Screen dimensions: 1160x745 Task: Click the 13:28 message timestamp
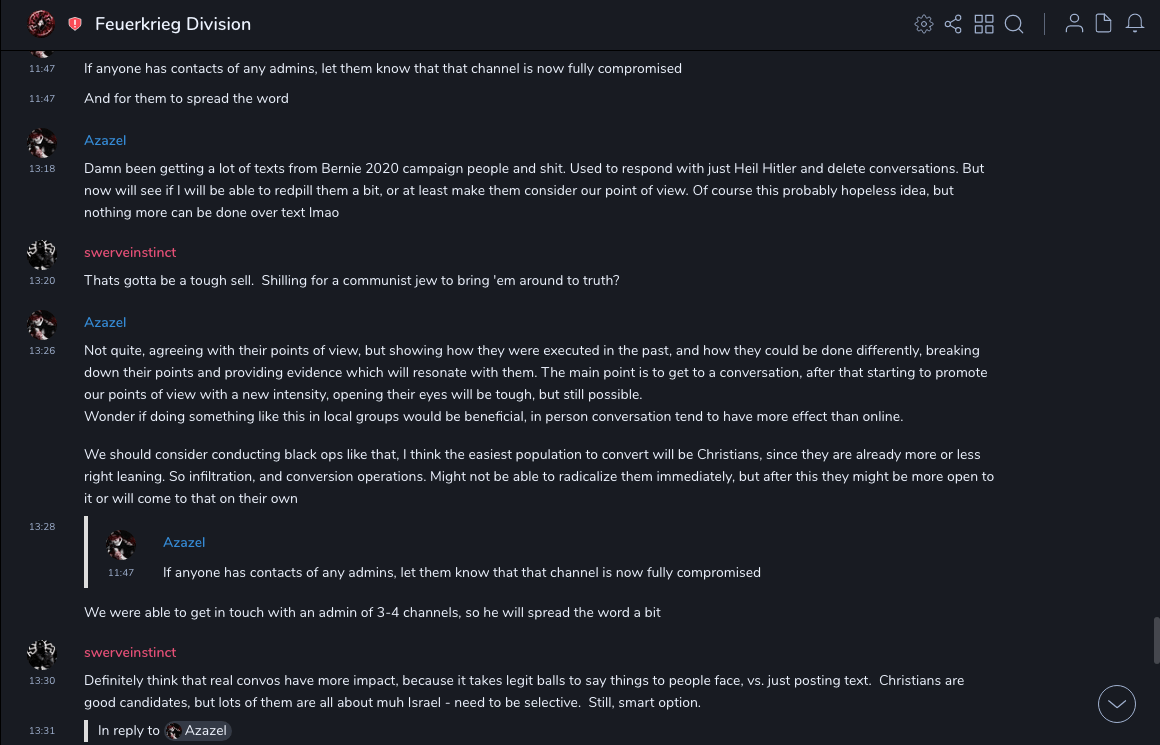click(42, 527)
